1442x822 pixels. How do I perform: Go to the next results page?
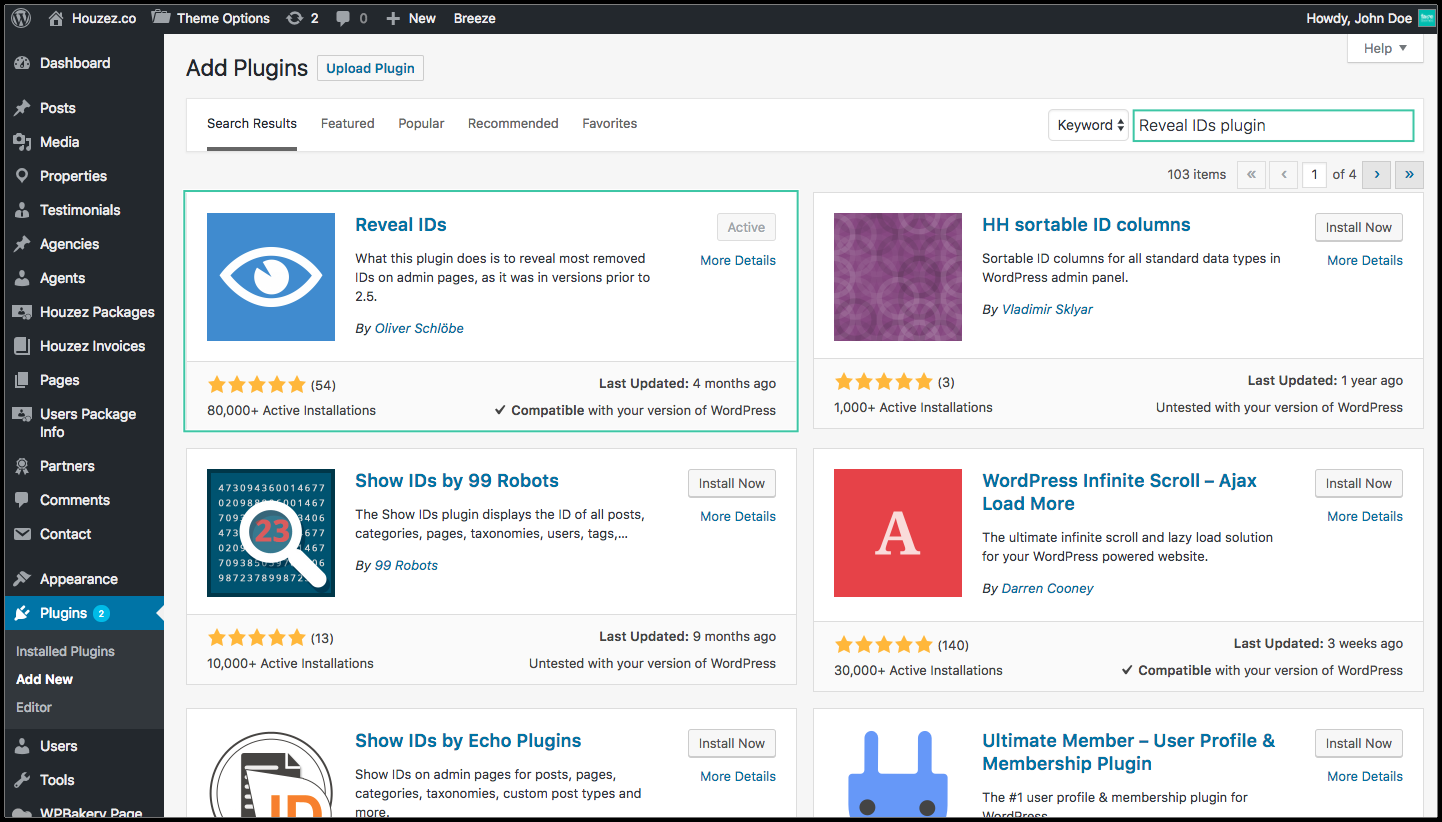click(1376, 174)
